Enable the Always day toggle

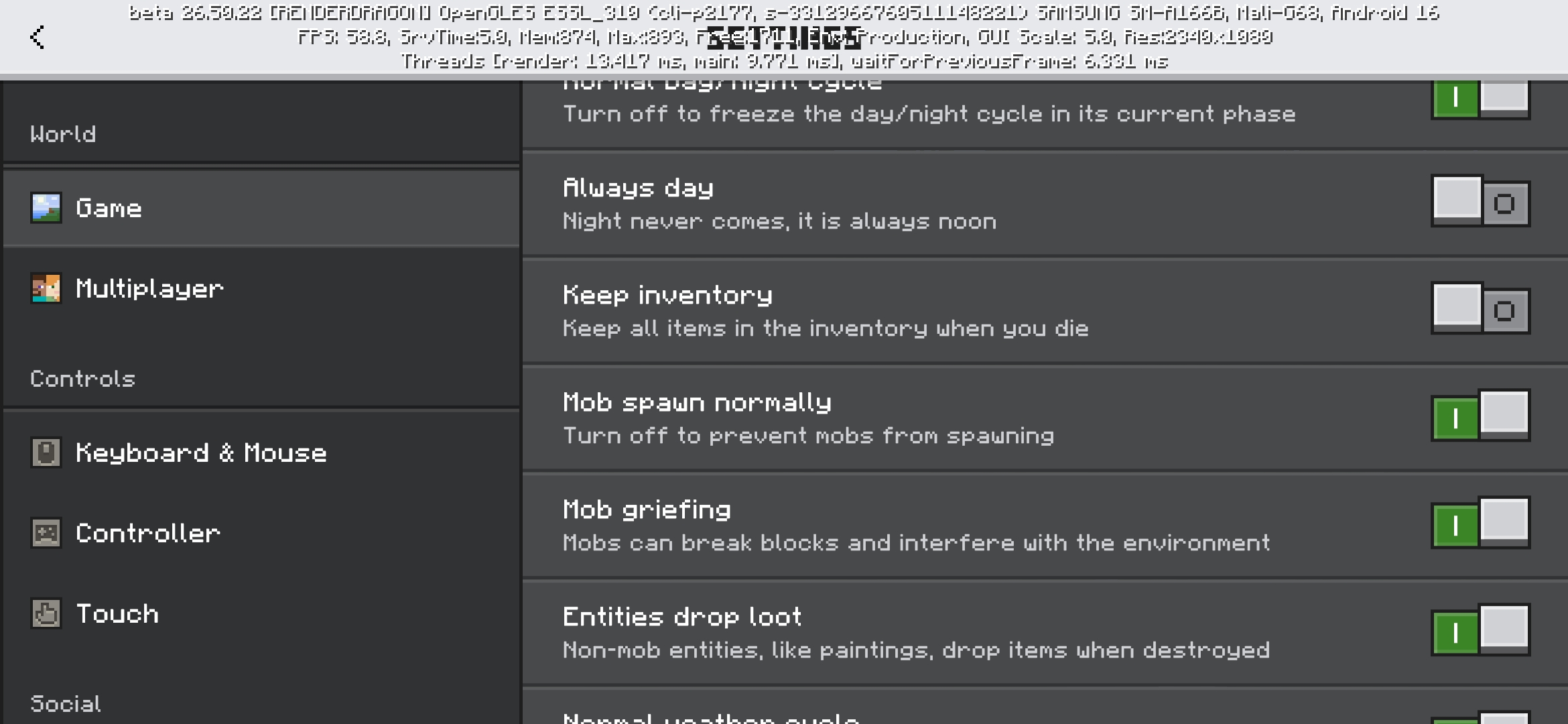(x=1481, y=201)
